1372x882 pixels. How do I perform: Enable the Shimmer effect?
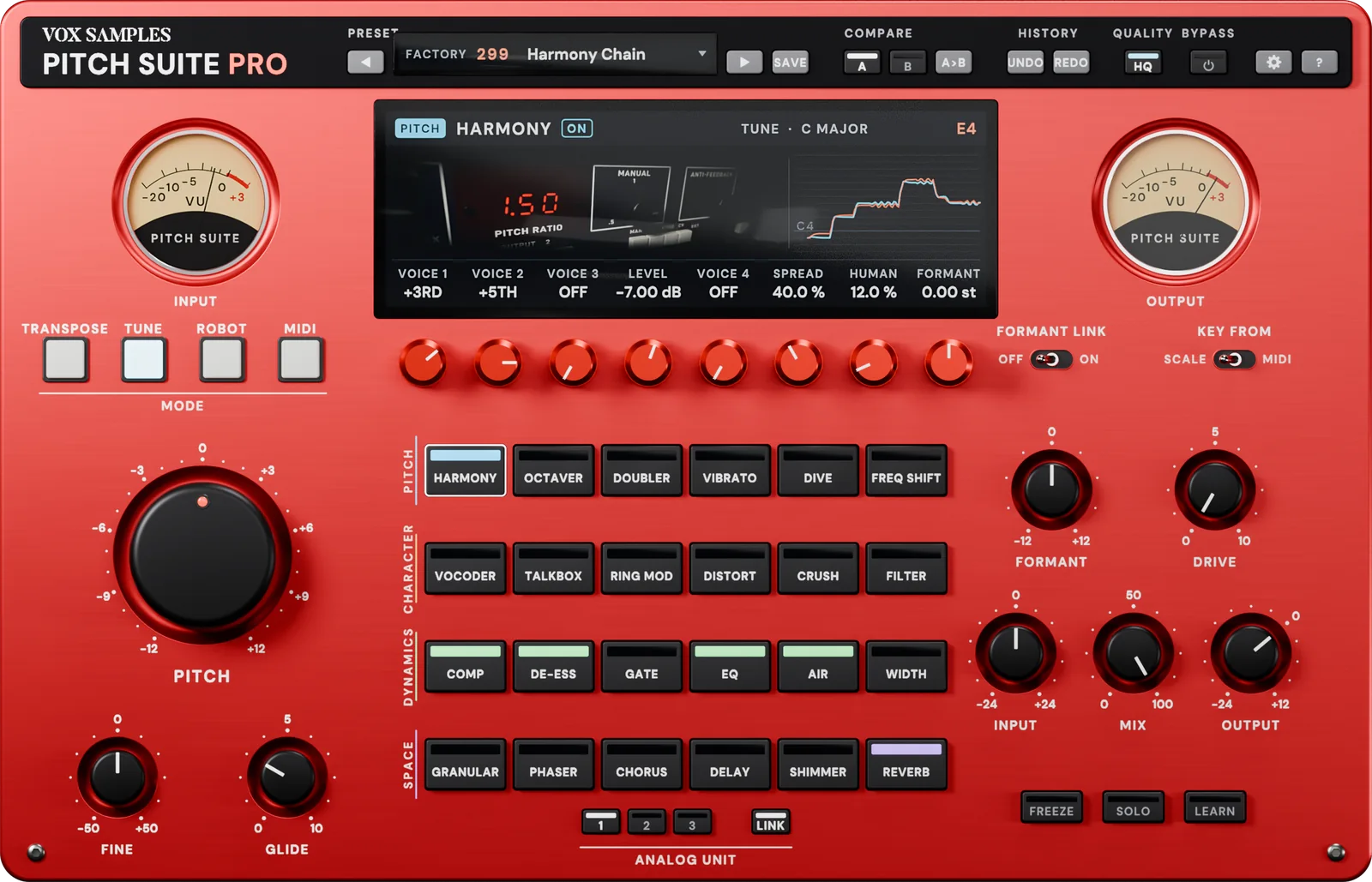(818, 764)
